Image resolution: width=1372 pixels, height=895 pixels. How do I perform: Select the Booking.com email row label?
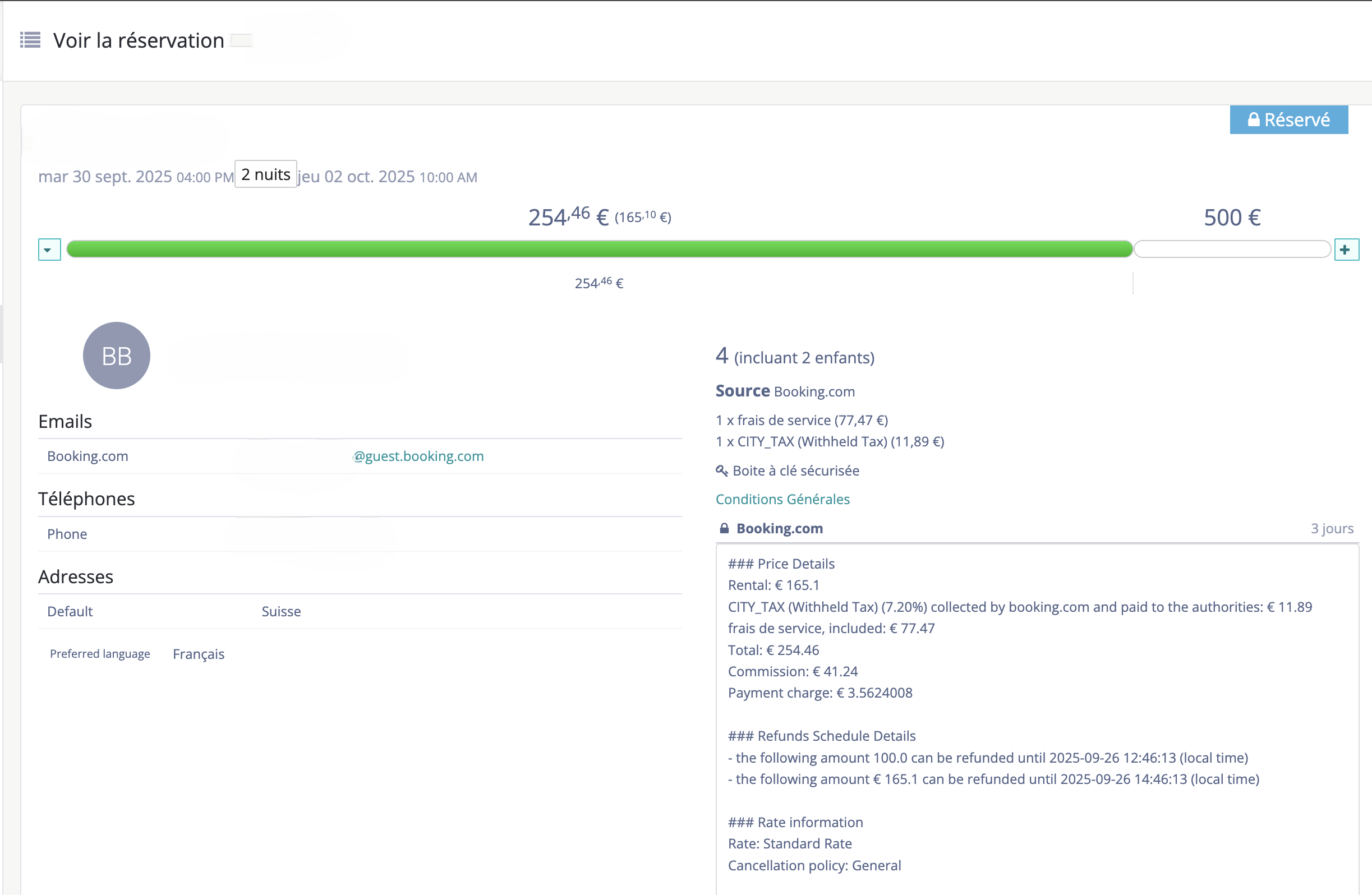pos(88,456)
